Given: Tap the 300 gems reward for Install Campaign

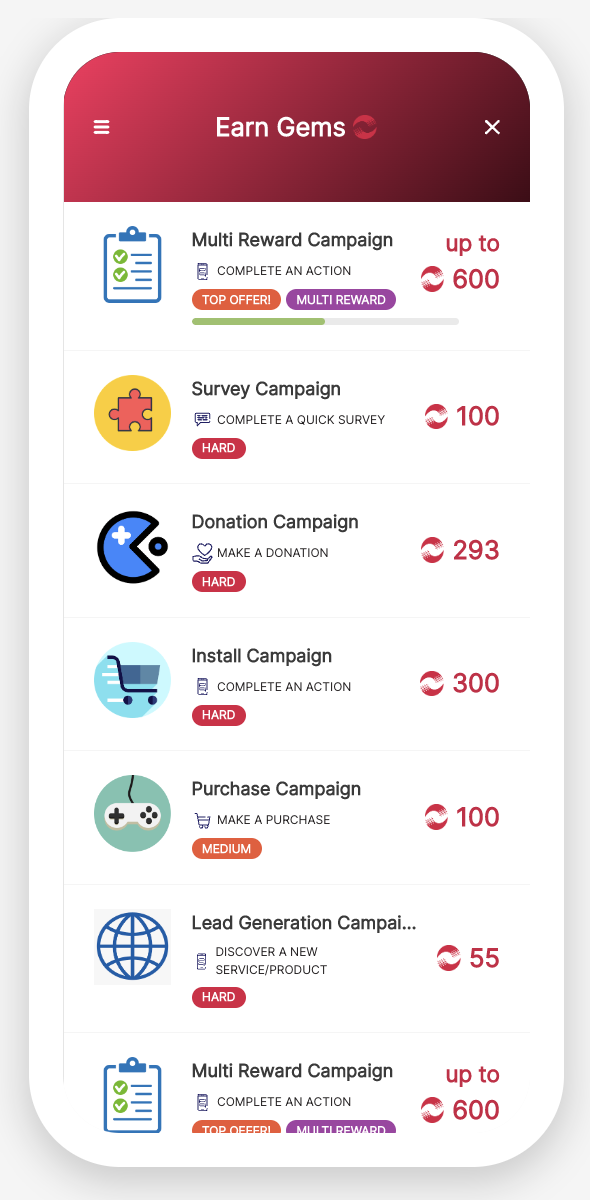Looking at the screenshot, I should coord(476,683).
